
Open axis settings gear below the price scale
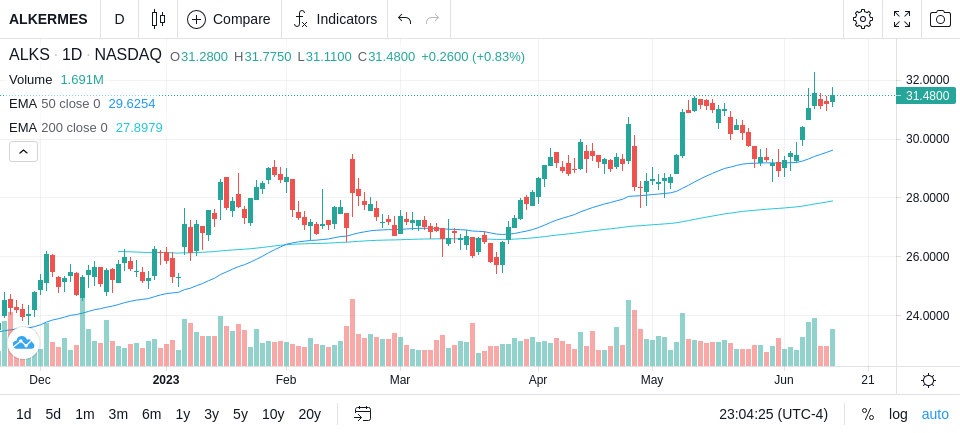pyautogui.click(x=928, y=380)
